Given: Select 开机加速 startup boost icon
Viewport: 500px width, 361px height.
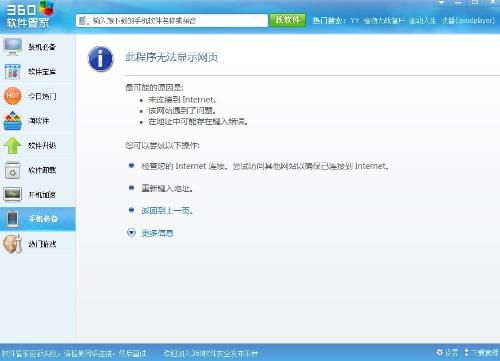Looking at the screenshot, I should (13, 194).
